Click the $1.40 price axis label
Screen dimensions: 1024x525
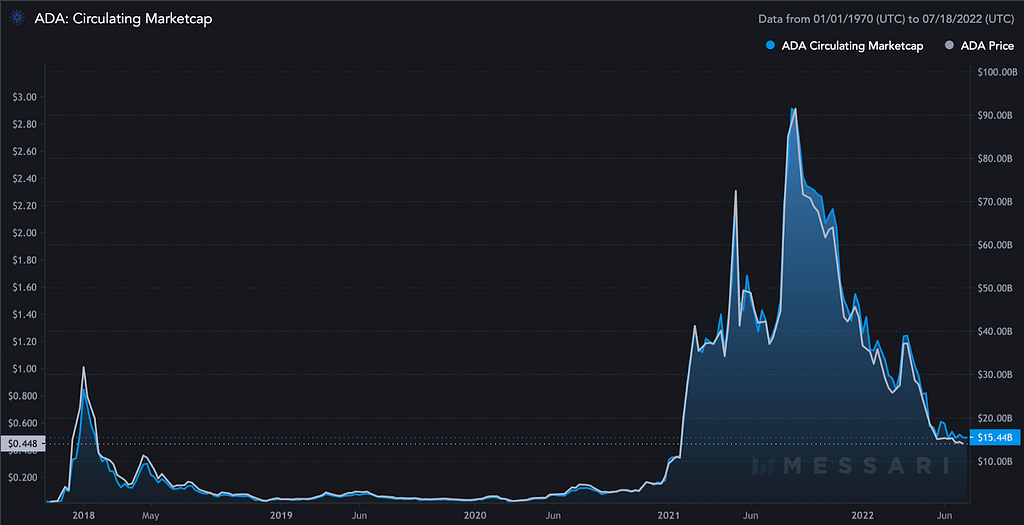coord(25,314)
